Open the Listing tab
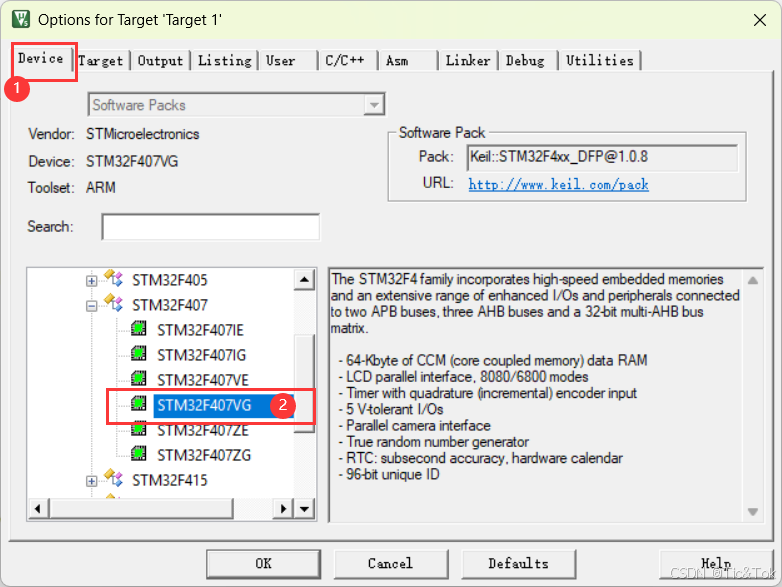This screenshot has height=587, width=782. tap(225, 61)
